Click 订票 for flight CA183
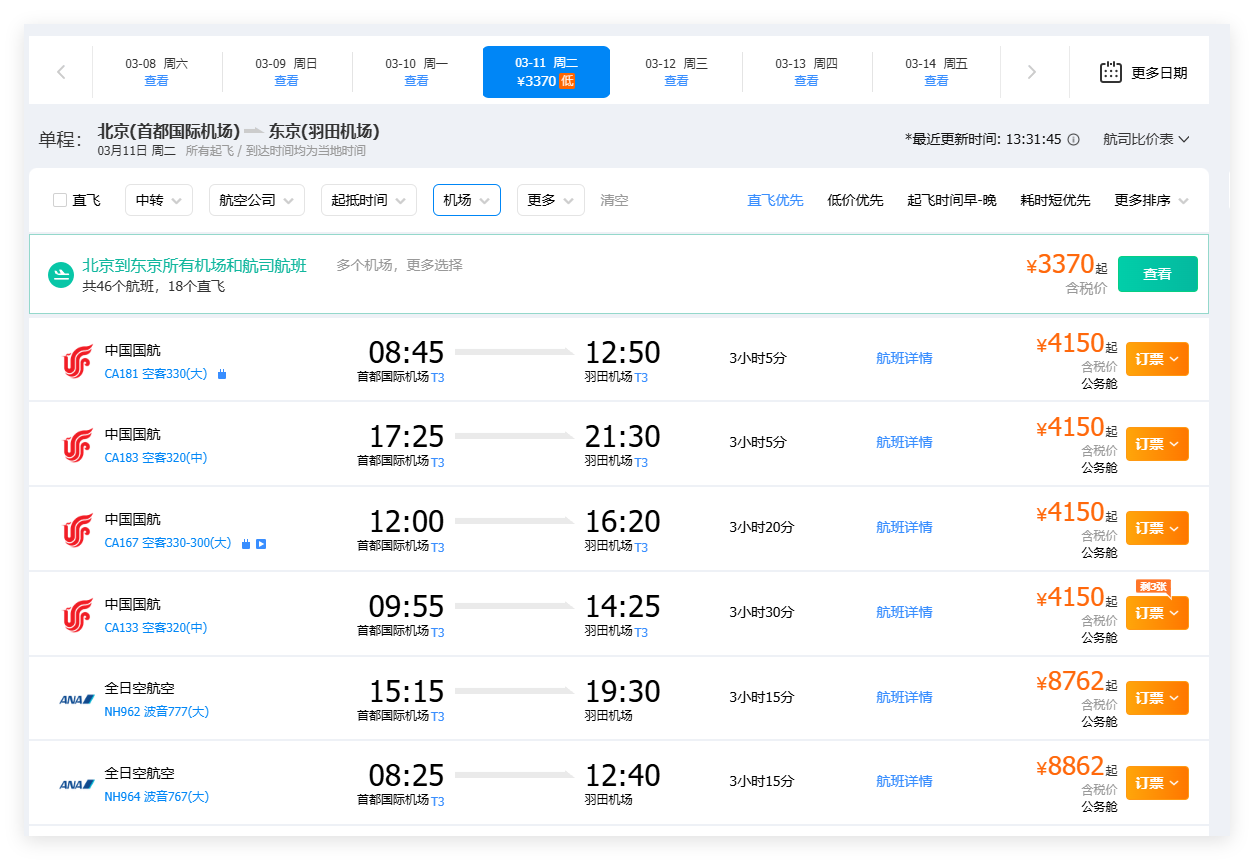This screenshot has width=1254, height=860. [x=1157, y=444]
